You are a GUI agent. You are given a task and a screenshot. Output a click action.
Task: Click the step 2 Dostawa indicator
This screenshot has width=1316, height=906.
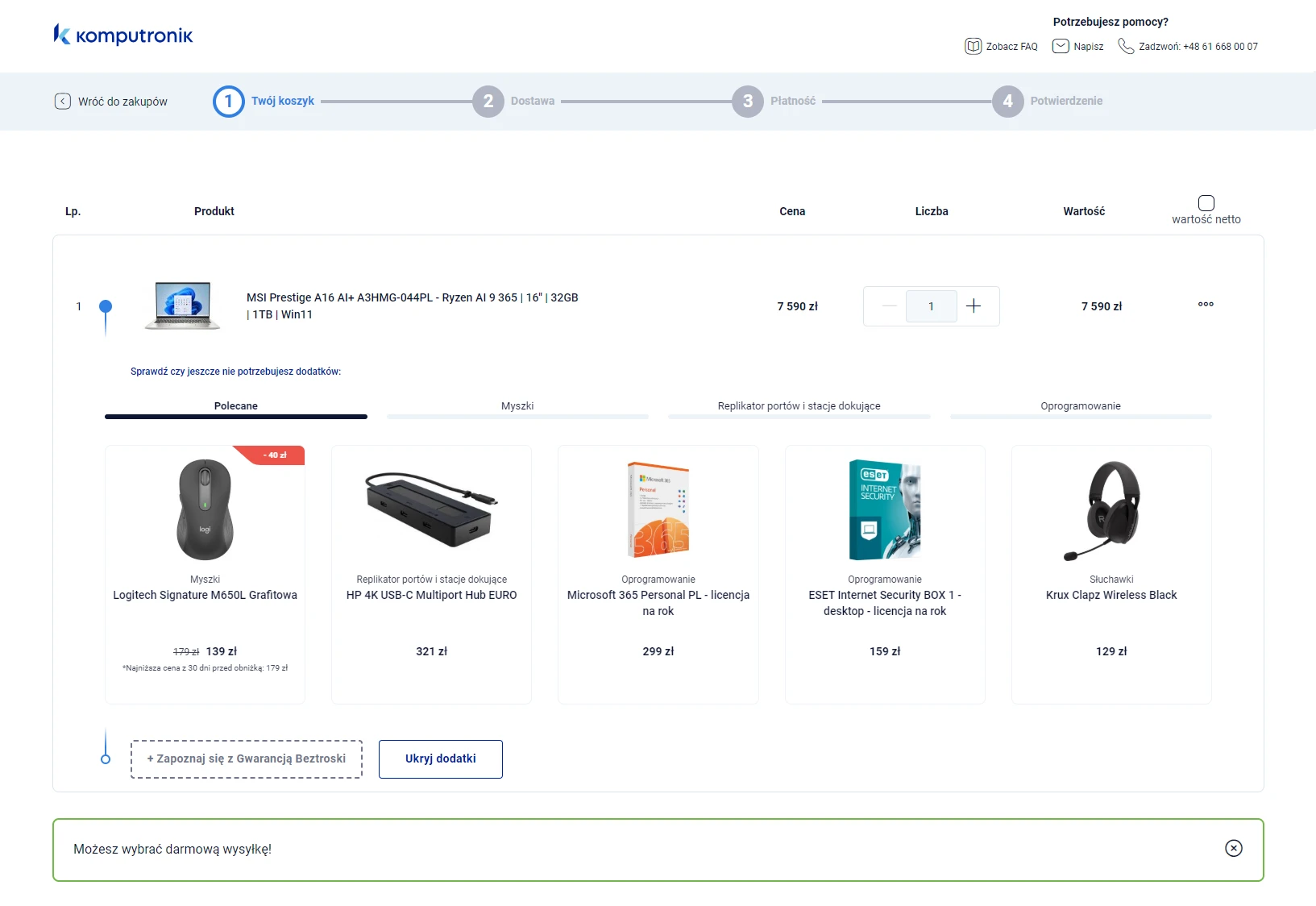(x=488, y=101)
